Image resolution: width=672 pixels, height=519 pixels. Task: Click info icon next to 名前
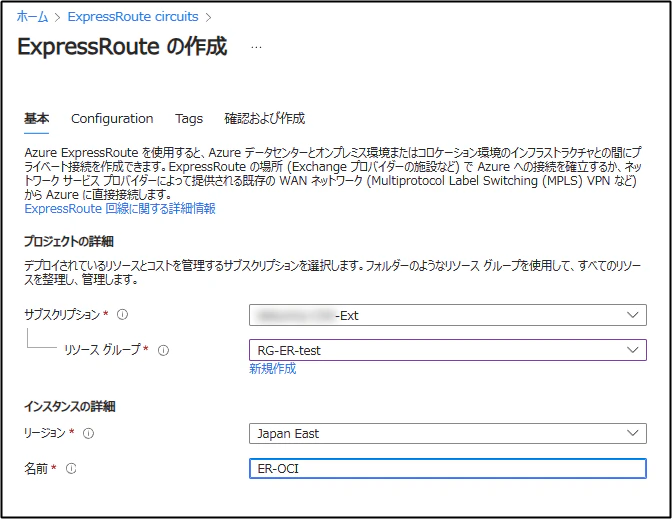(x=71, y=469)
